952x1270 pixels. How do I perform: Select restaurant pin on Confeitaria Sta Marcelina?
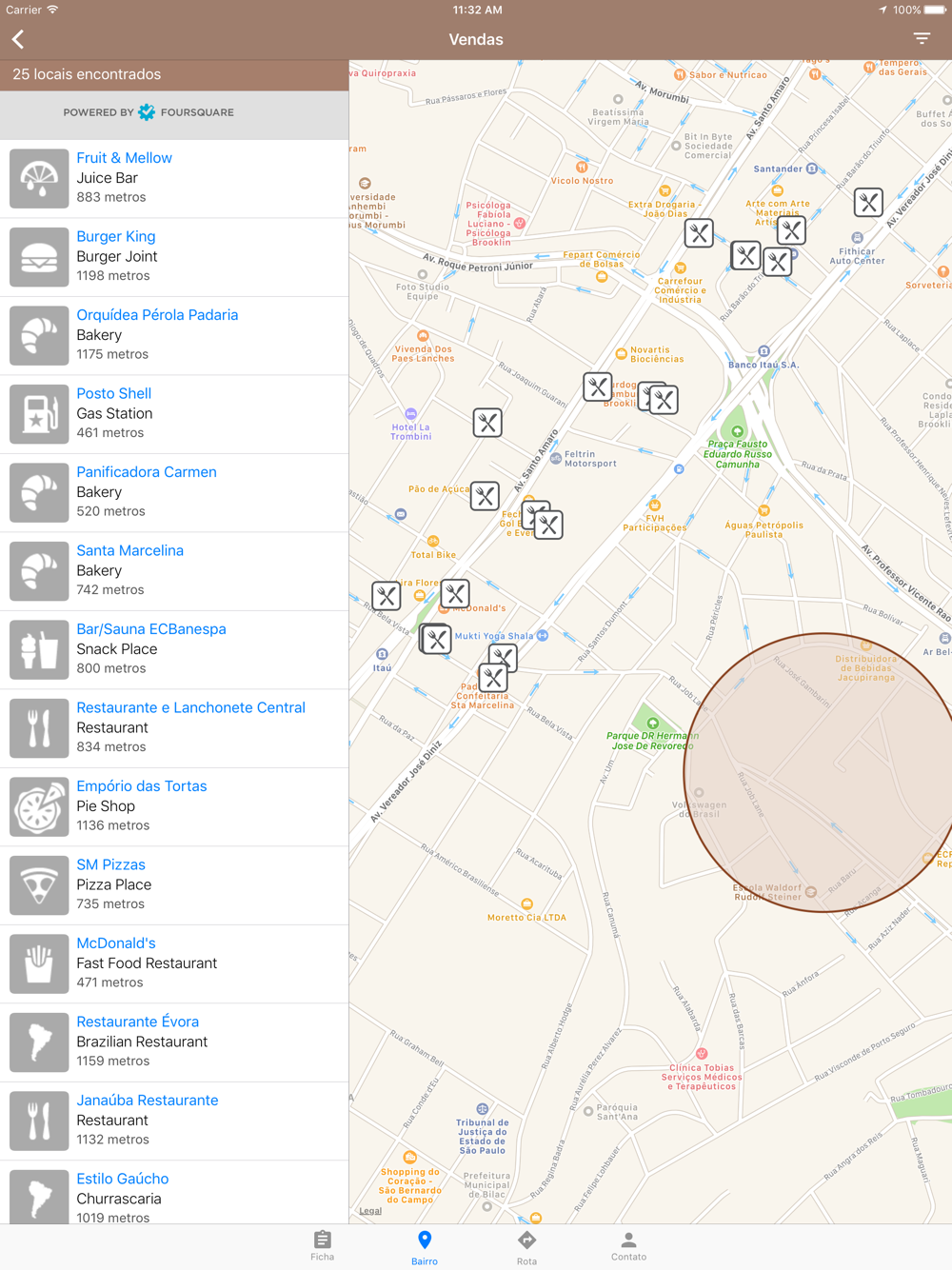[x=493, y=678]
